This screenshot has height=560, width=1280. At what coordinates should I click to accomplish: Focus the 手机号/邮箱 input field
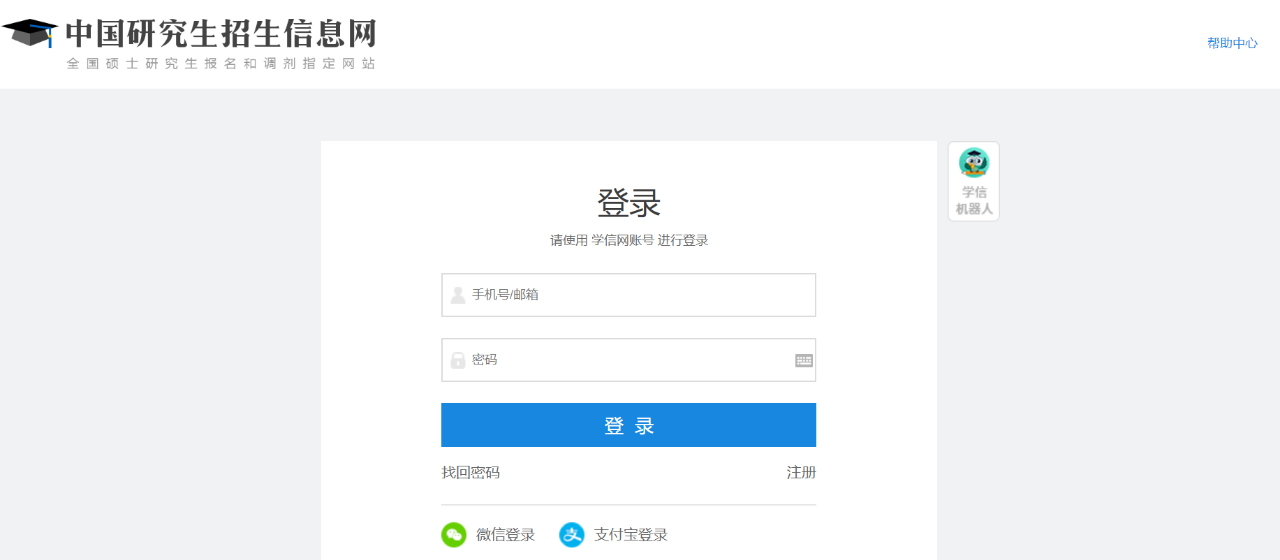(640, 295)
